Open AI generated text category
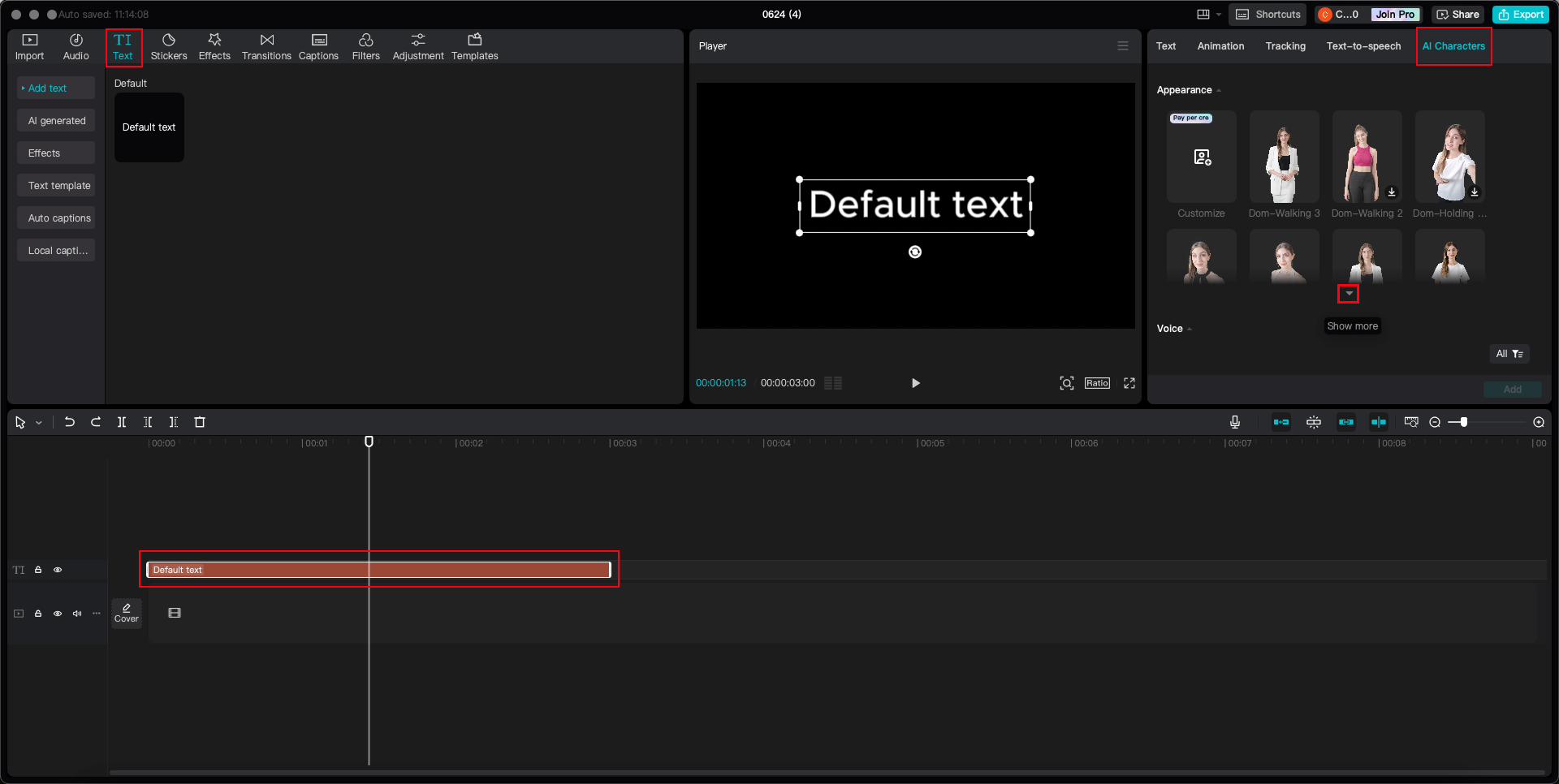This screenshot has width=1559, height=784. tap(56, 121)
